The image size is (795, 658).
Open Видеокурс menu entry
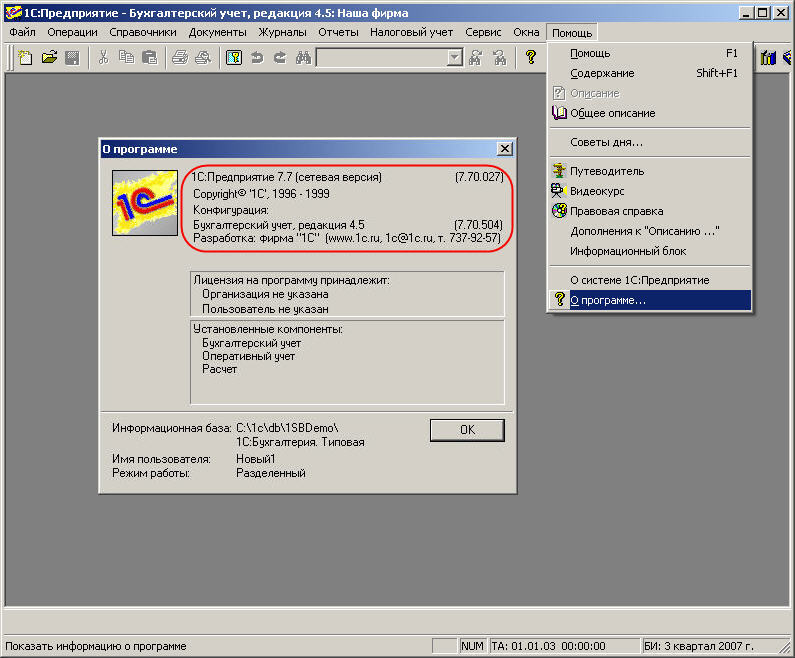650,191
